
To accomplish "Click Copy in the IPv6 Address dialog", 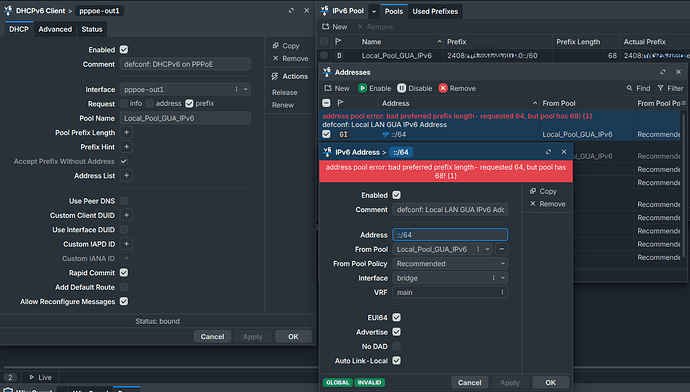I will pyautogui.click(x=543, y=191).
